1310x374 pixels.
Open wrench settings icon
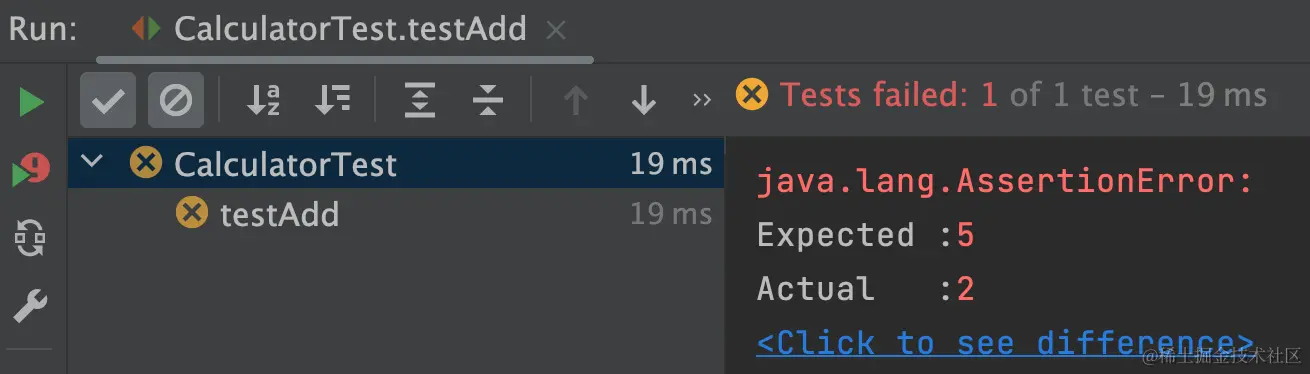pos(32,304)
